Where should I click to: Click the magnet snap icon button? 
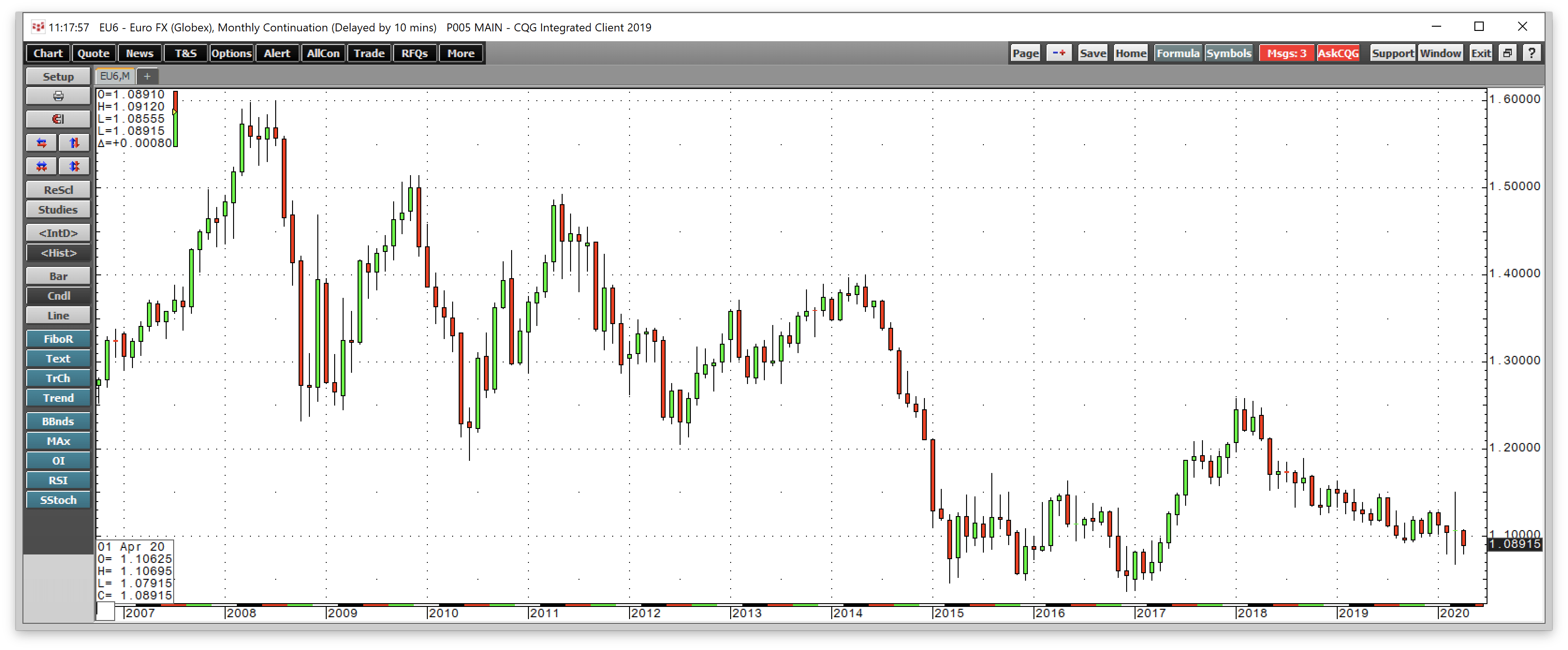point(58,119)
